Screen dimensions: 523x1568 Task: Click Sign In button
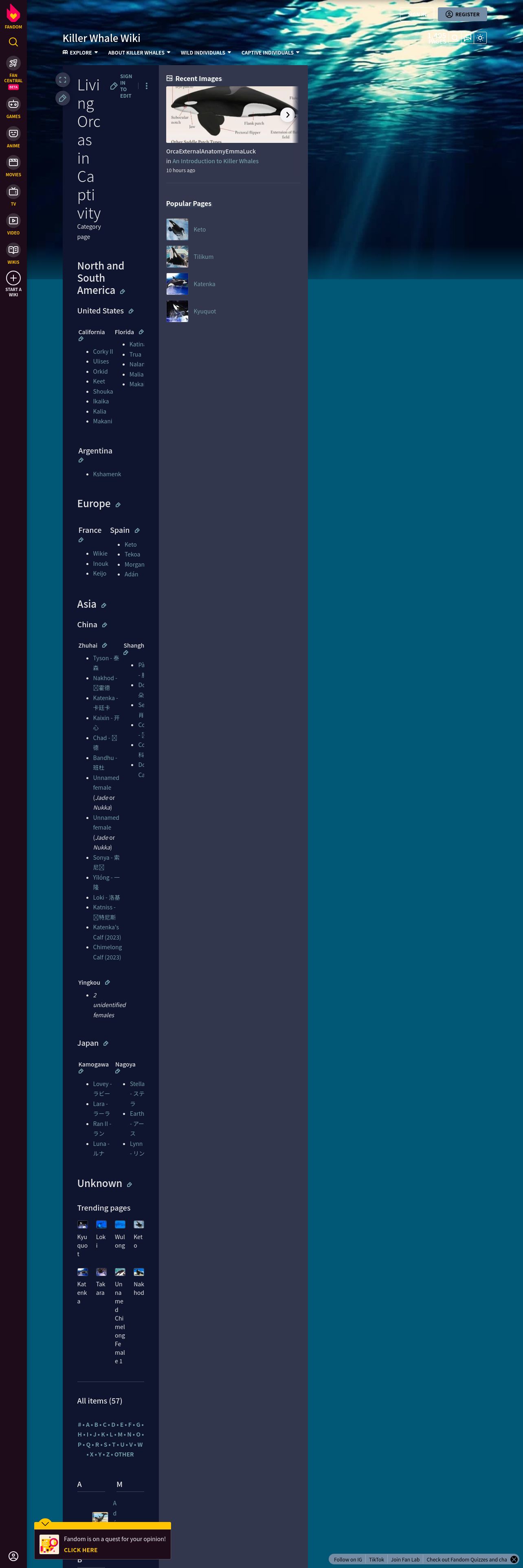click(x=417, y=15)
